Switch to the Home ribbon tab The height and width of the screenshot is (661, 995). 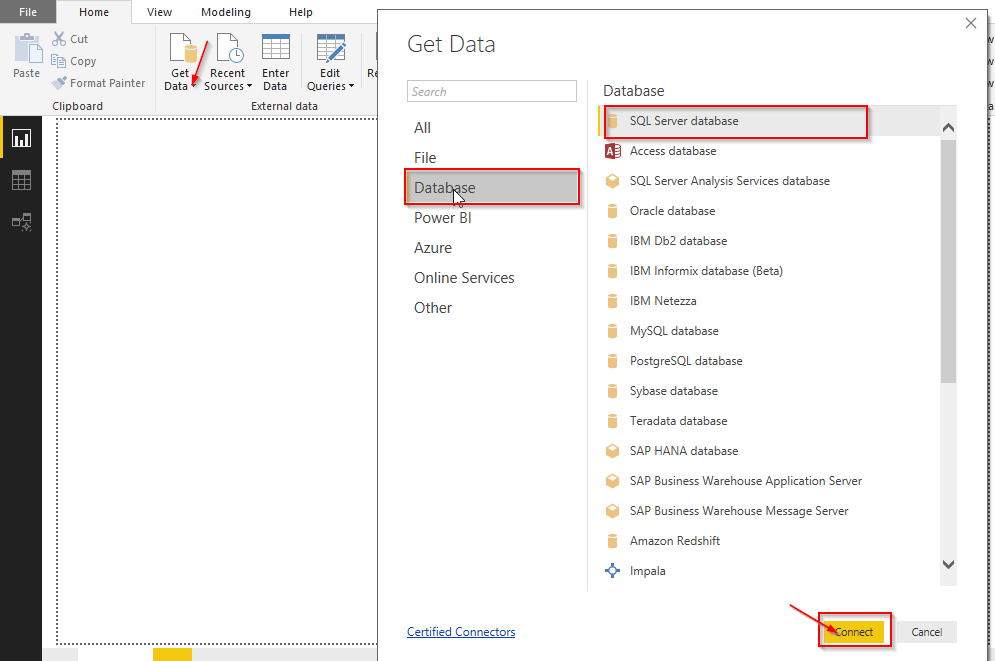pos(94,12)
